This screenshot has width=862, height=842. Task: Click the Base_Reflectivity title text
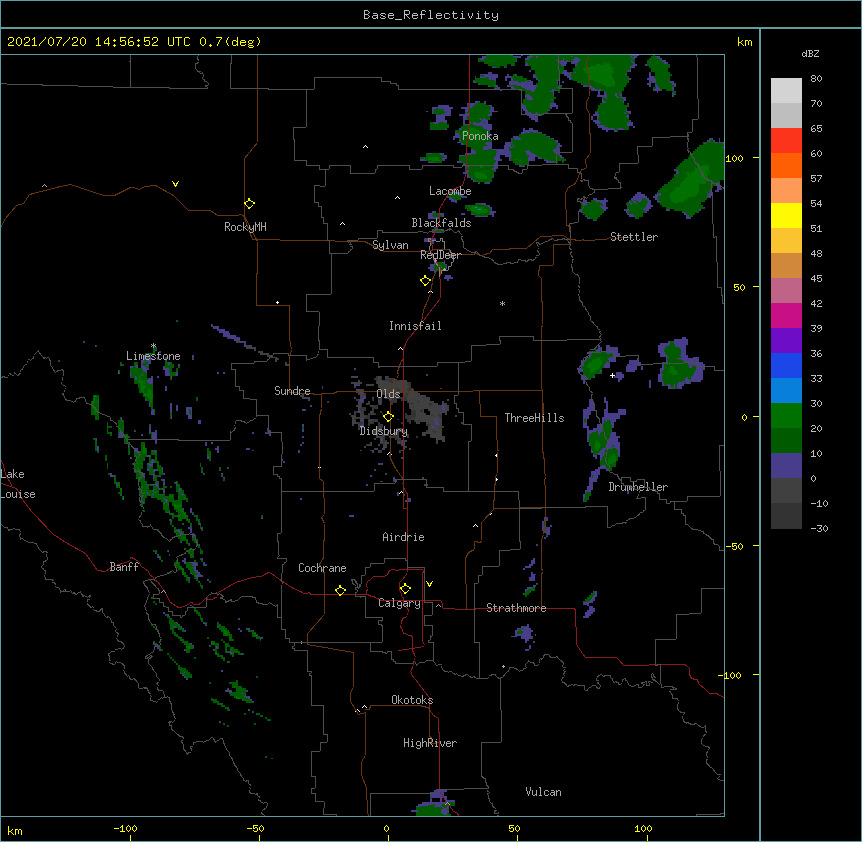[431, 15]
